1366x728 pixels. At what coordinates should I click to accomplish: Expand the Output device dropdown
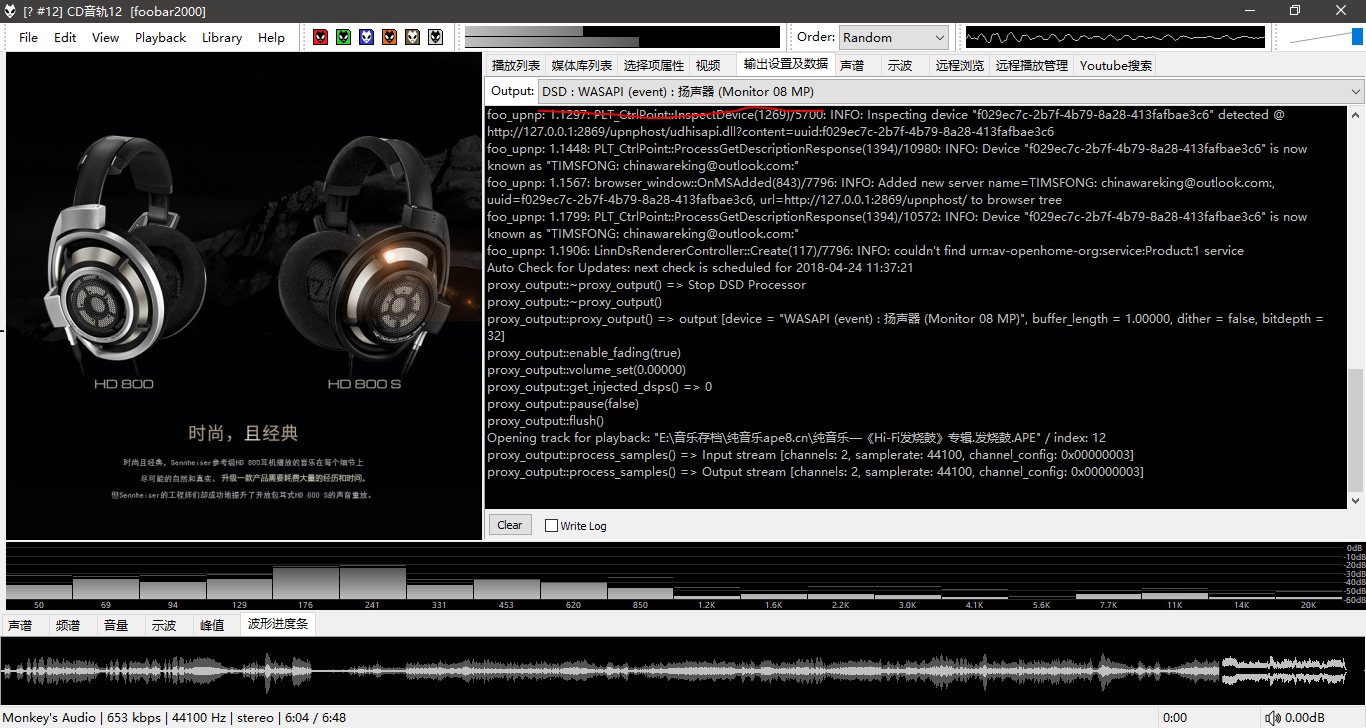point(950,92)
